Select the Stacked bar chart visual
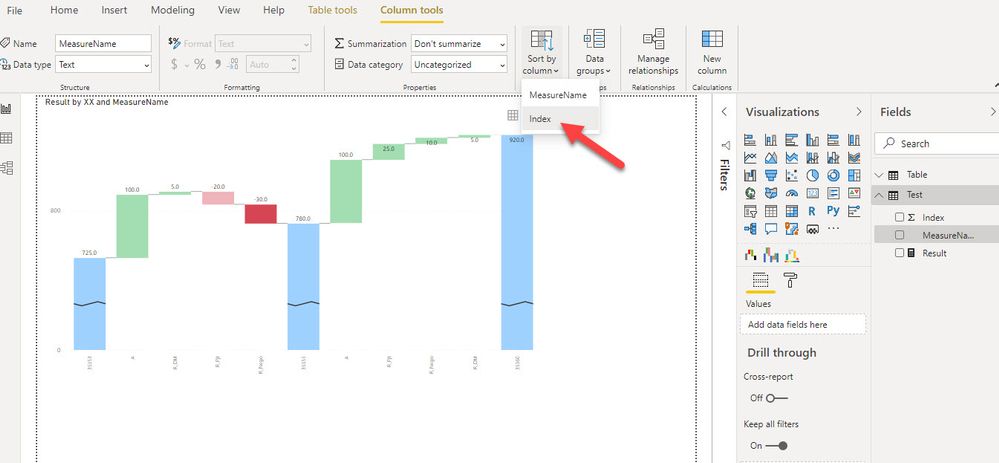The height and width of the screenshot is (463, 999). tap(750, 139)
